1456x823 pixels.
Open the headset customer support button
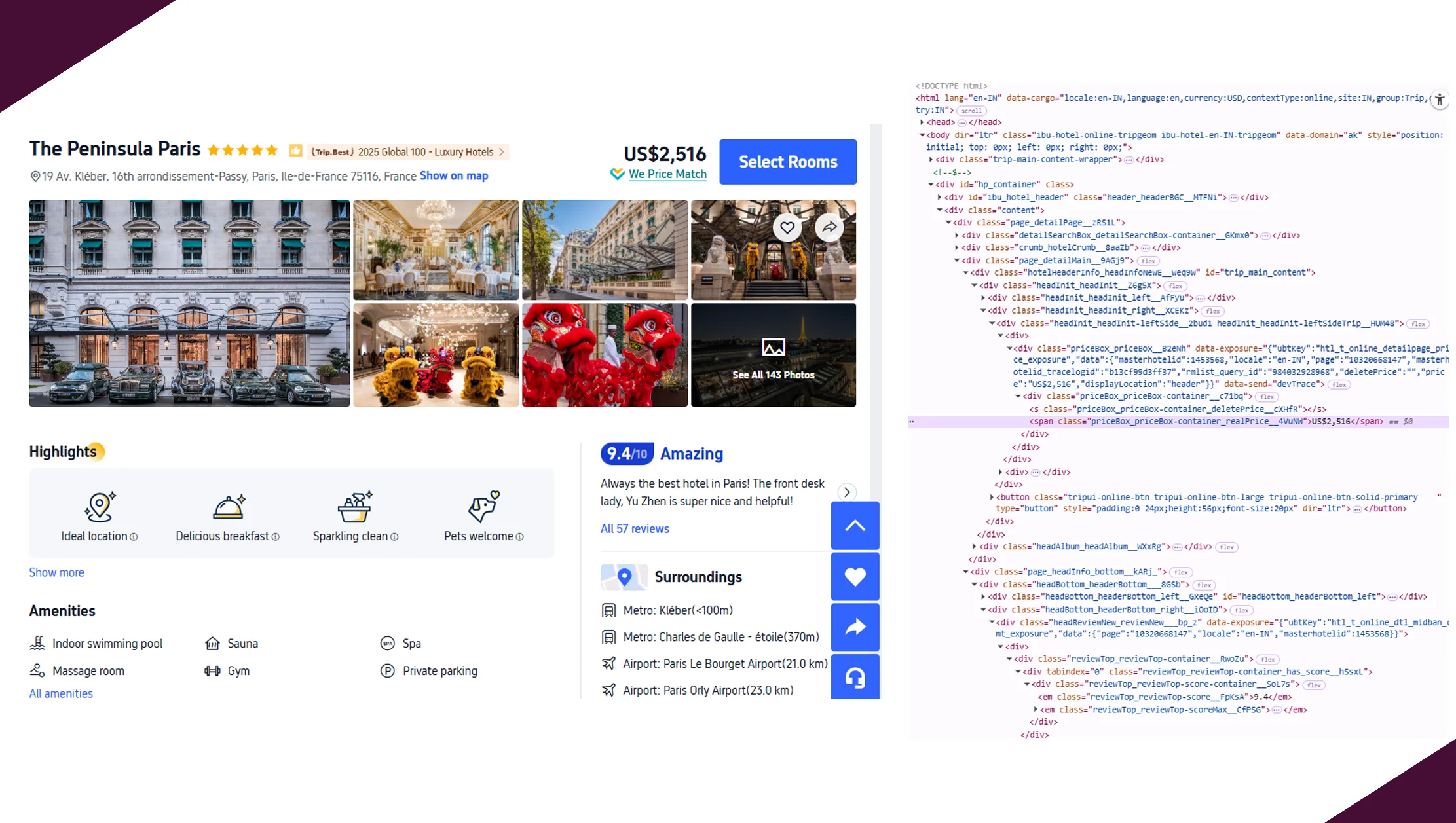click(x=855, y=678)
